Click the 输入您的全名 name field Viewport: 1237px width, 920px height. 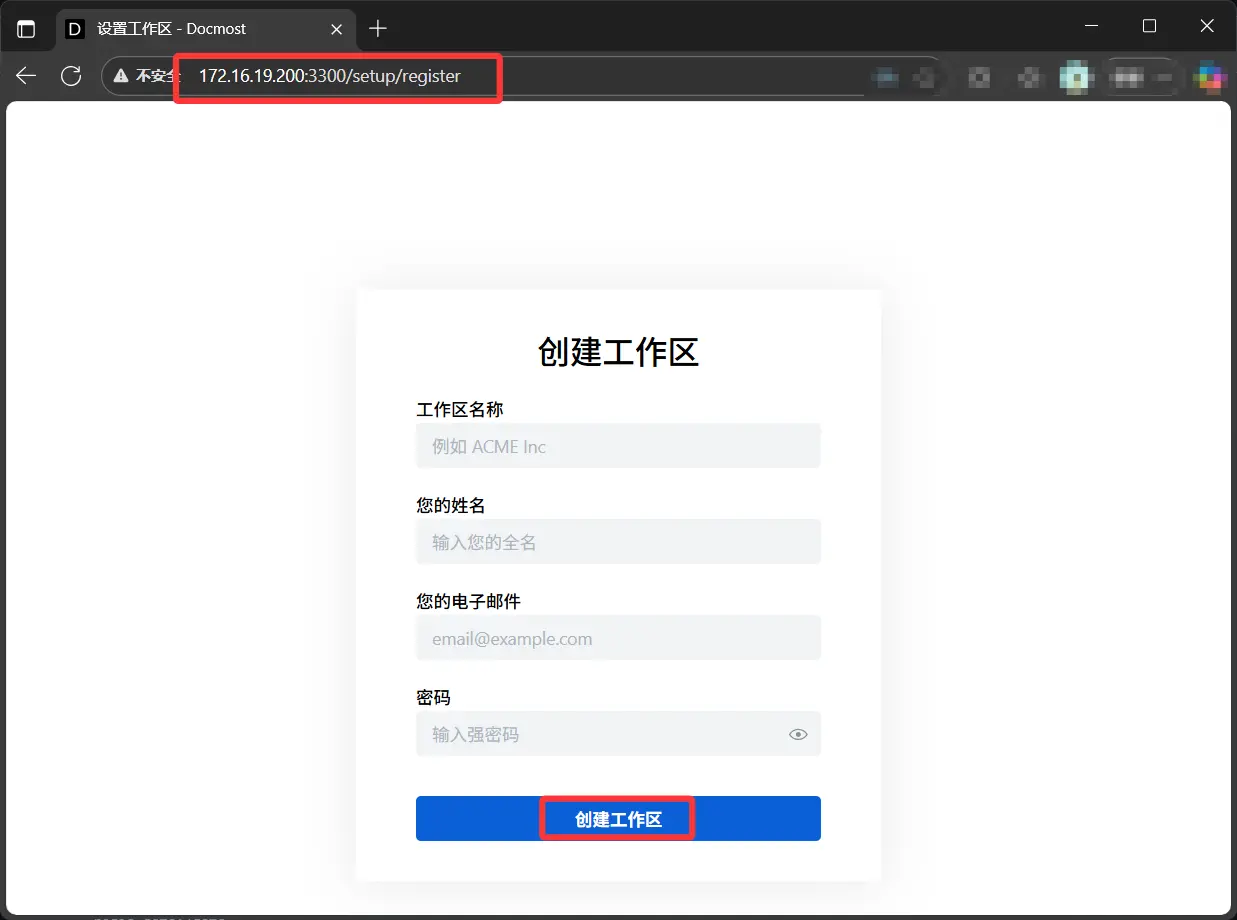[x=618, y=542]
